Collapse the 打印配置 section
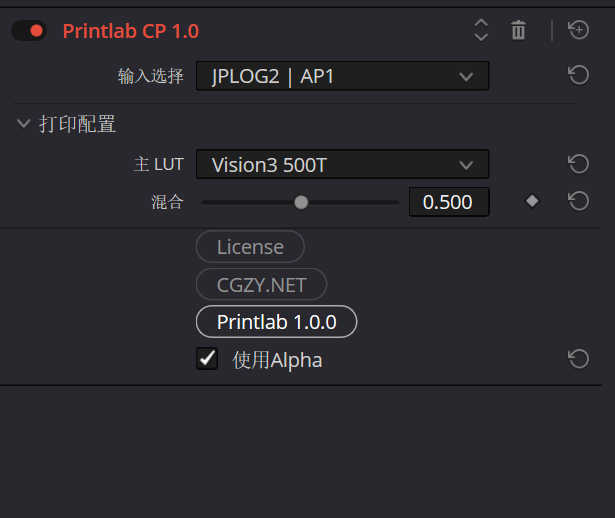 [x=24, y=124]
